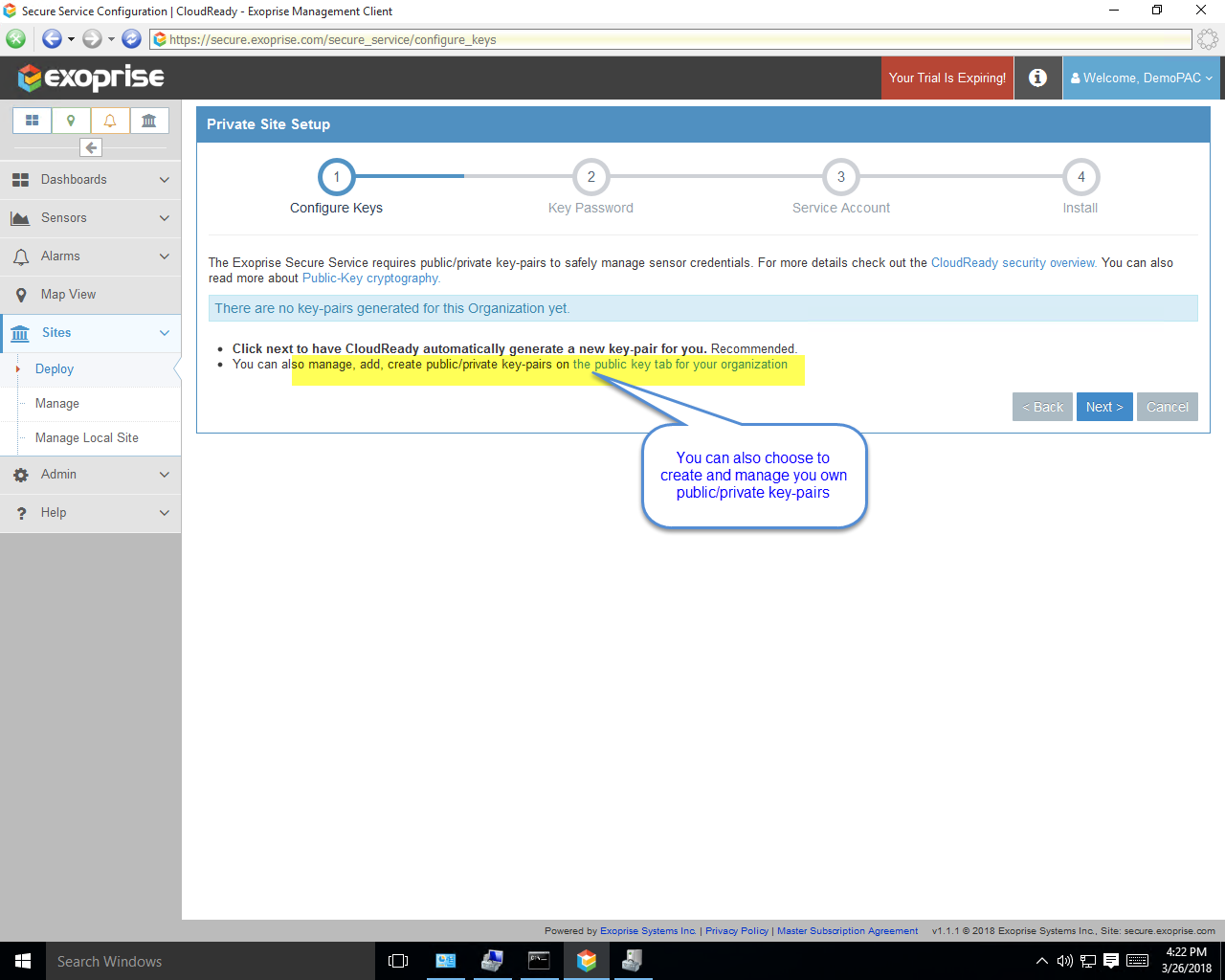Open the command prompt taskbar icon

click(540, 961)
